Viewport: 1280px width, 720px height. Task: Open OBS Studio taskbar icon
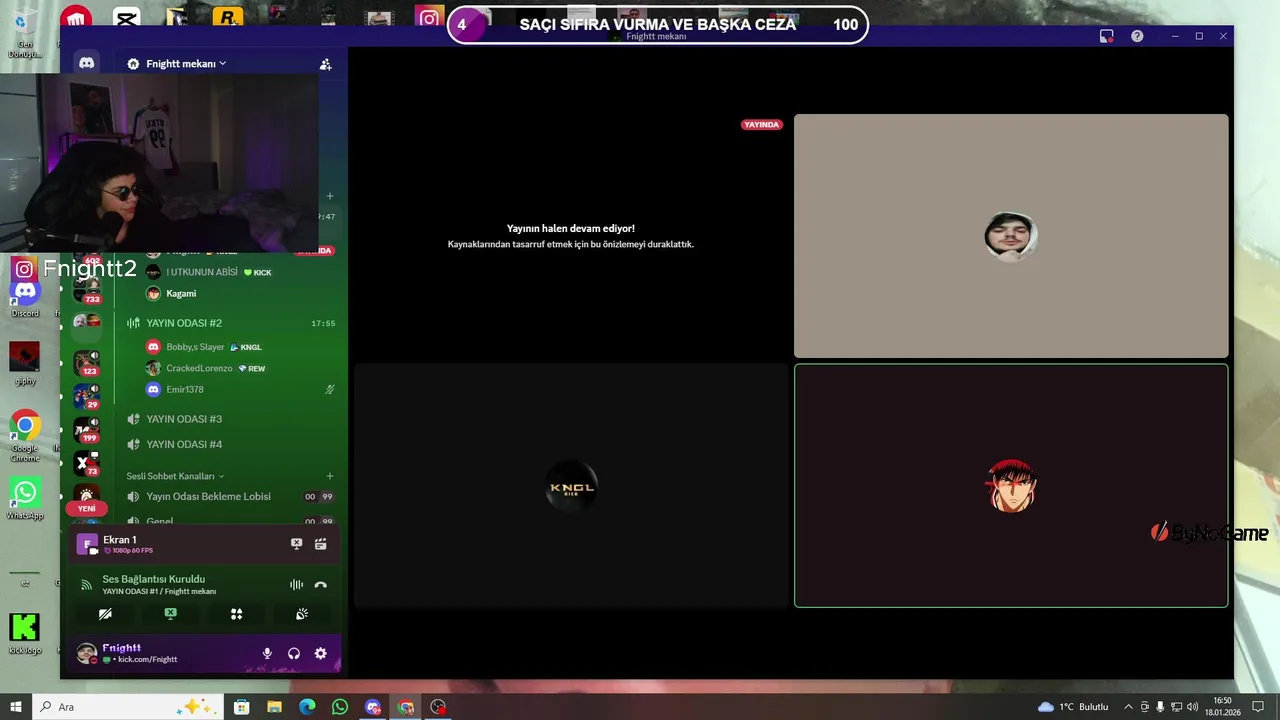click(x=438, y=707)
